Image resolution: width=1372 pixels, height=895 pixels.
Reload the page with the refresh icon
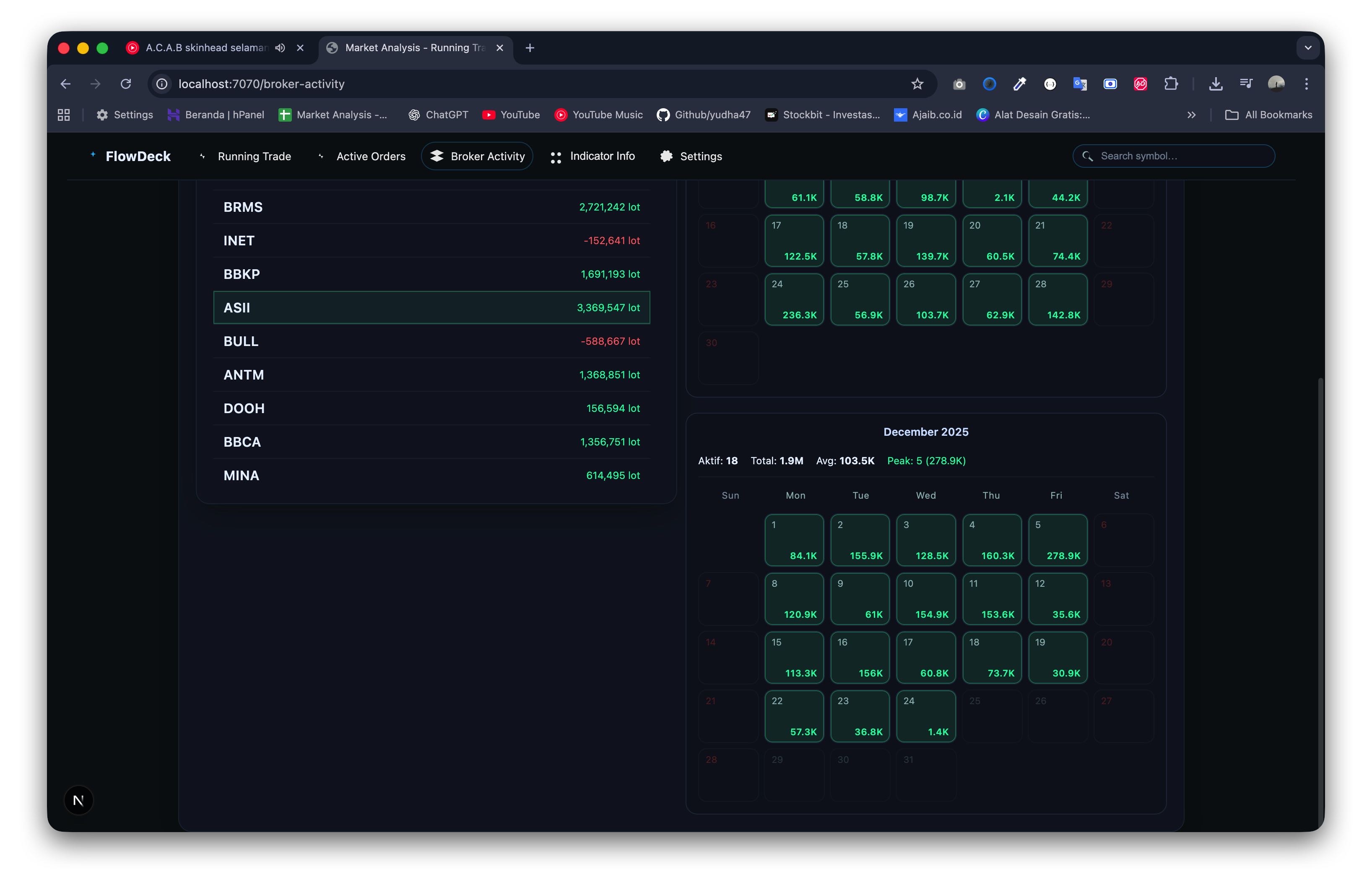tap(126, 84)
